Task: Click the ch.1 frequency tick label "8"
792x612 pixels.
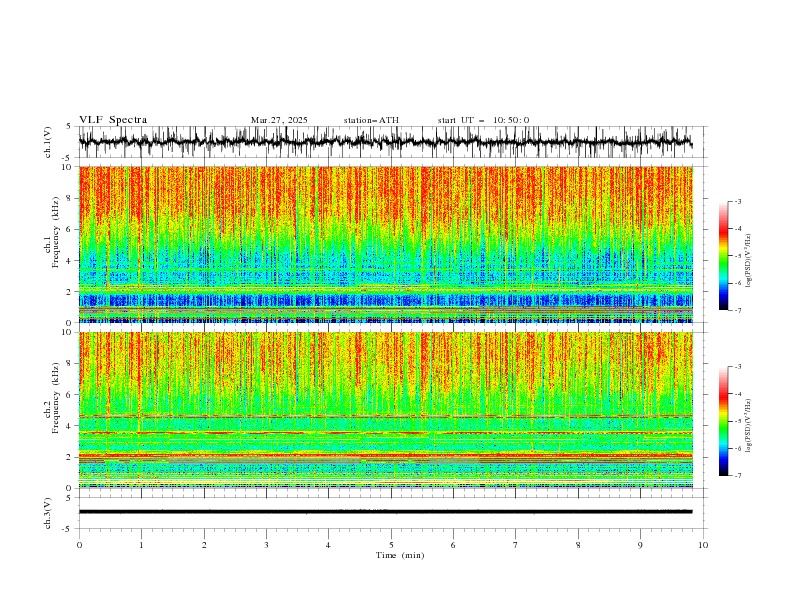Action: pos(70,198)
